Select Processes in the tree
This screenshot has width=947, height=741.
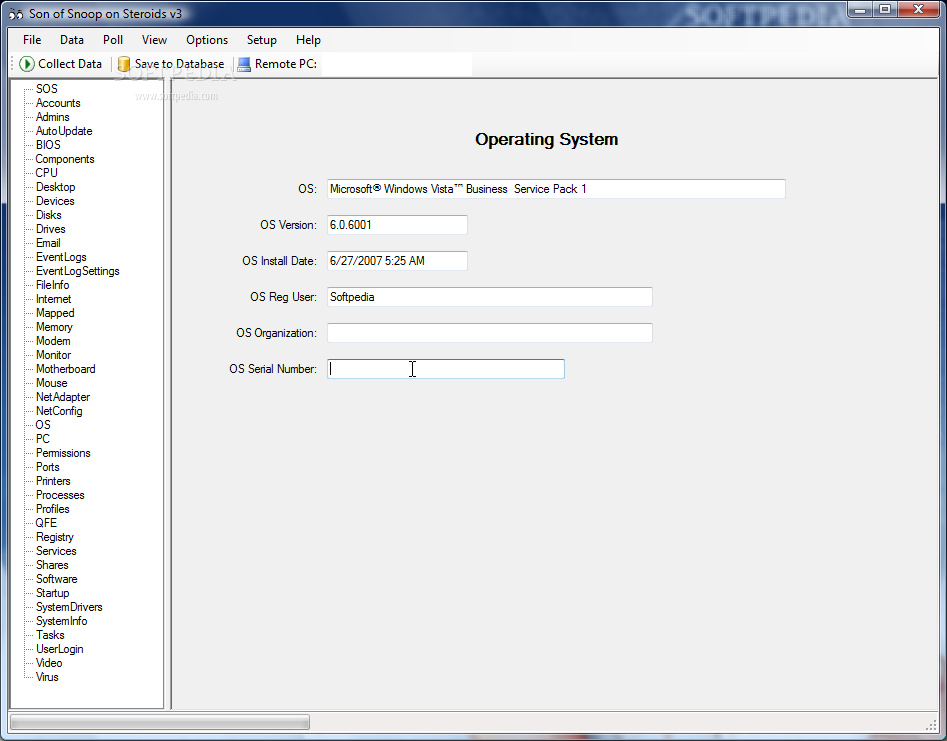coord(60,495)
